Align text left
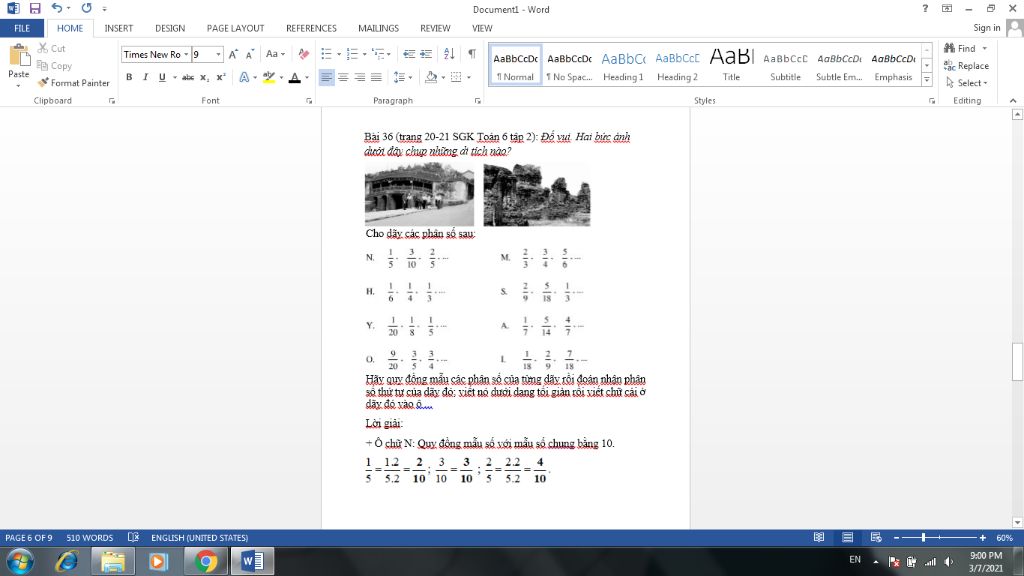 [x=327, y=77]
